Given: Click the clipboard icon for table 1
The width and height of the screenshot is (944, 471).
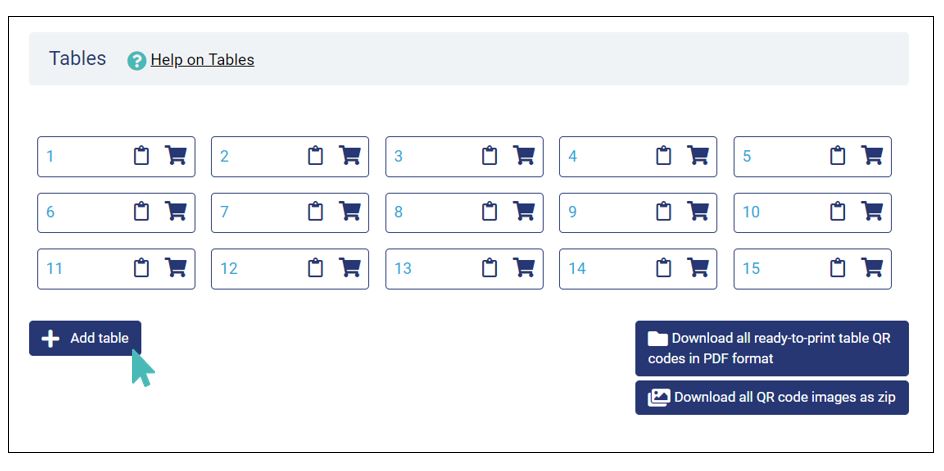Looking at the screenshot, I should click(x=141, y=155).
